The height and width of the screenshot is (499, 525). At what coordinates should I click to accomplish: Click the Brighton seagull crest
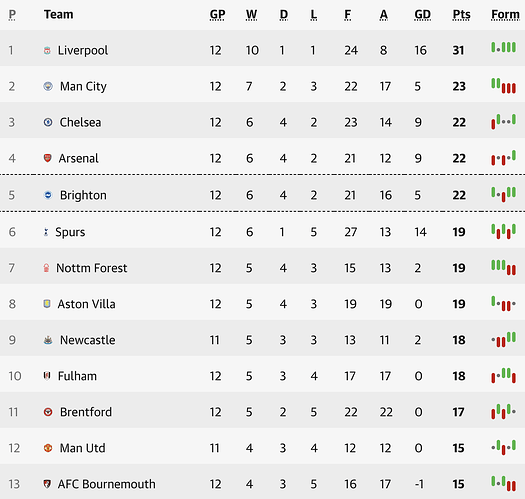[48, 195]
